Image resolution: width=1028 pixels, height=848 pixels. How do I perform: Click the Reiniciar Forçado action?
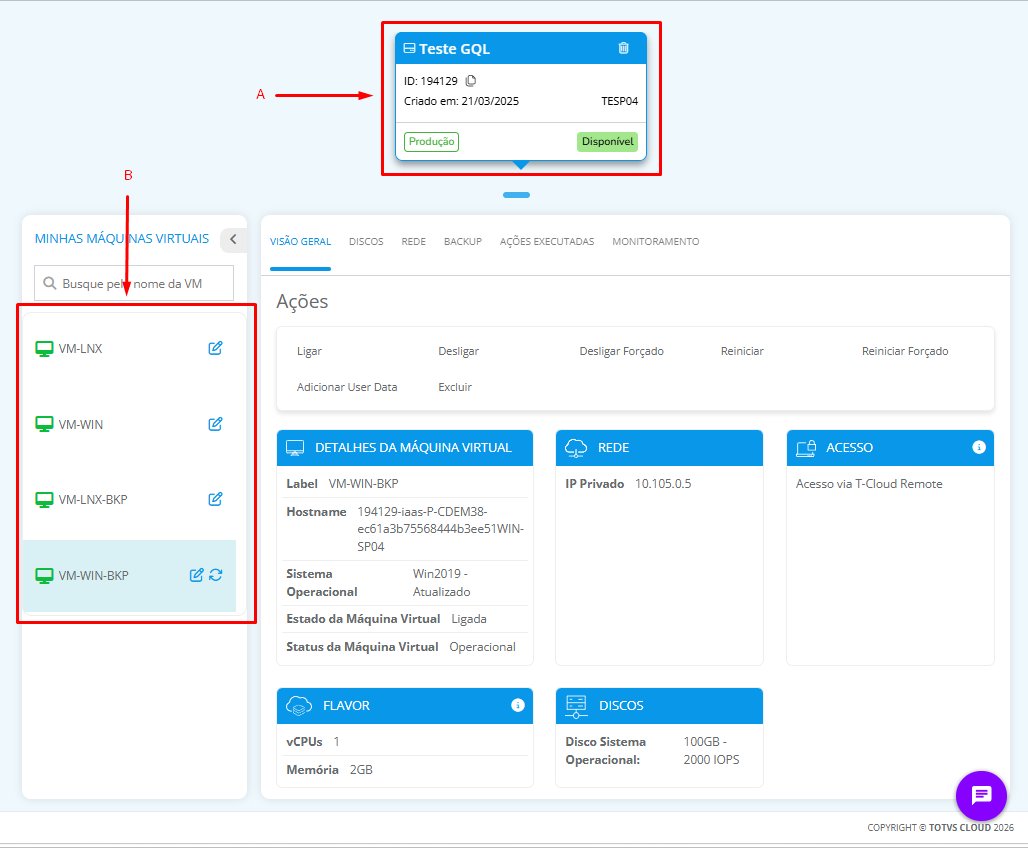click(905, 351)
